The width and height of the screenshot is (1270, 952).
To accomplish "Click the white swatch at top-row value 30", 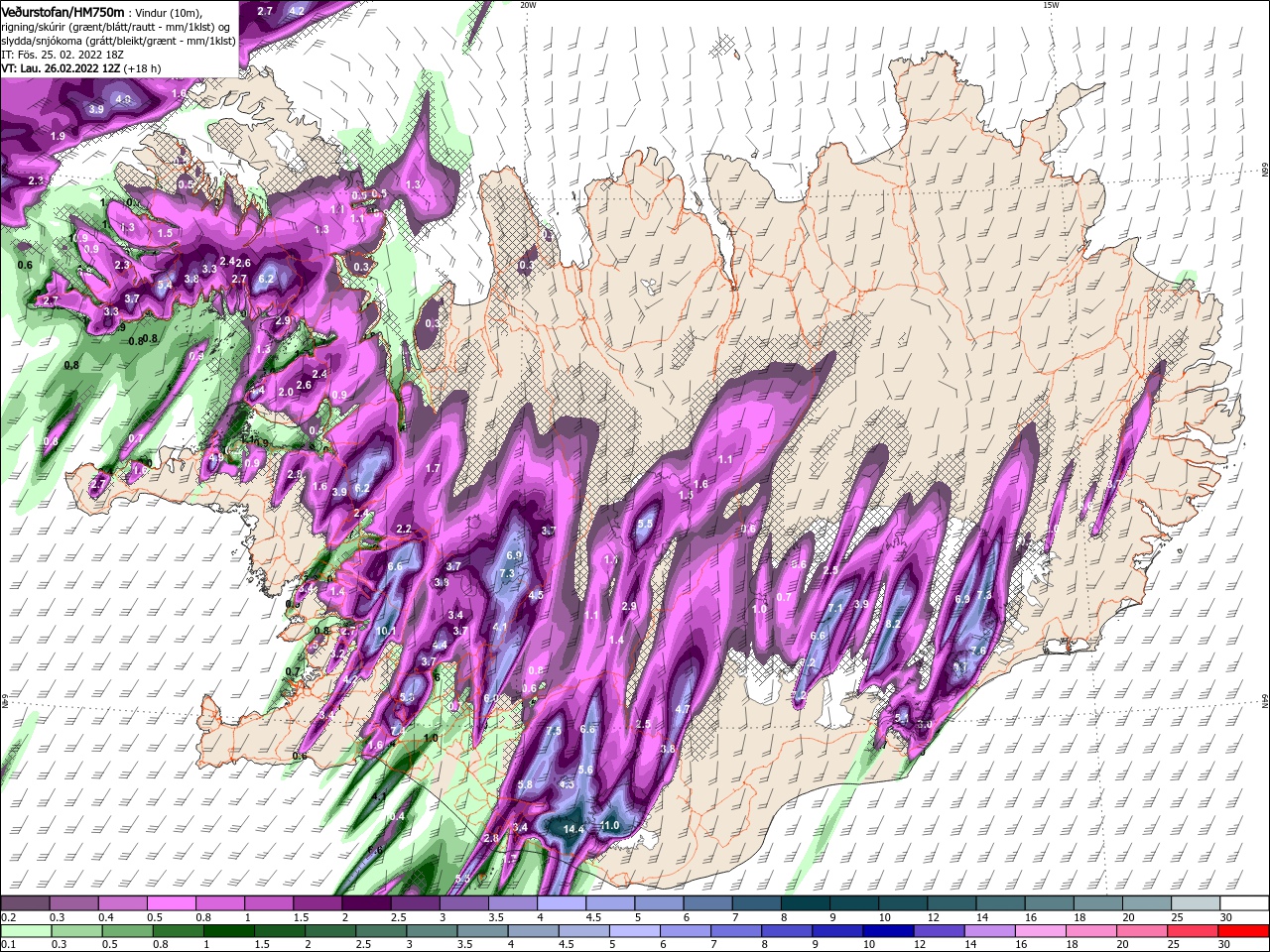I will pyautogui.click(x=1245, y=904).
